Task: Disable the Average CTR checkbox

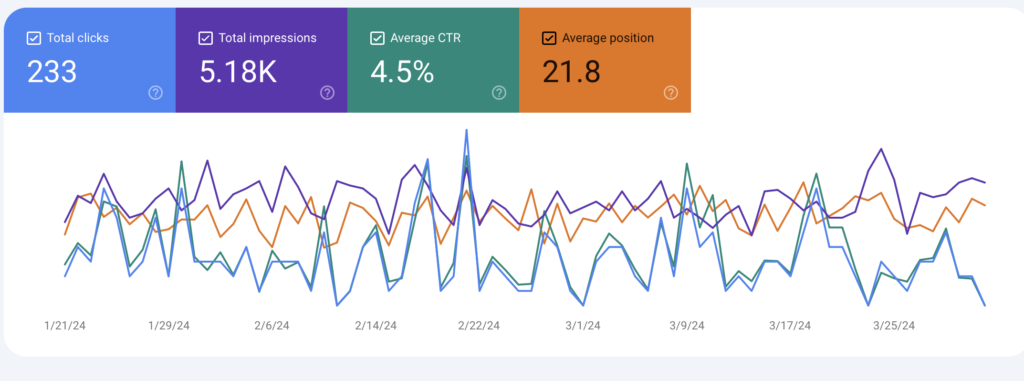Action: [x=377, y=39]
